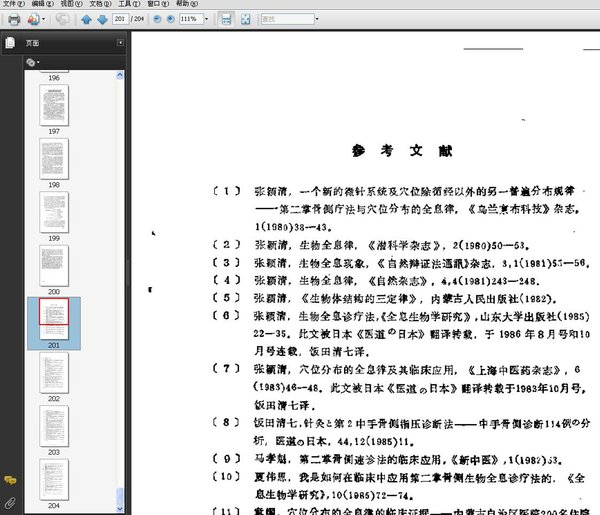Screen dimensions: 600x515
Task: Open the Find box dropdown arrow
Action: pyautogui.click(x=317, y=19)
